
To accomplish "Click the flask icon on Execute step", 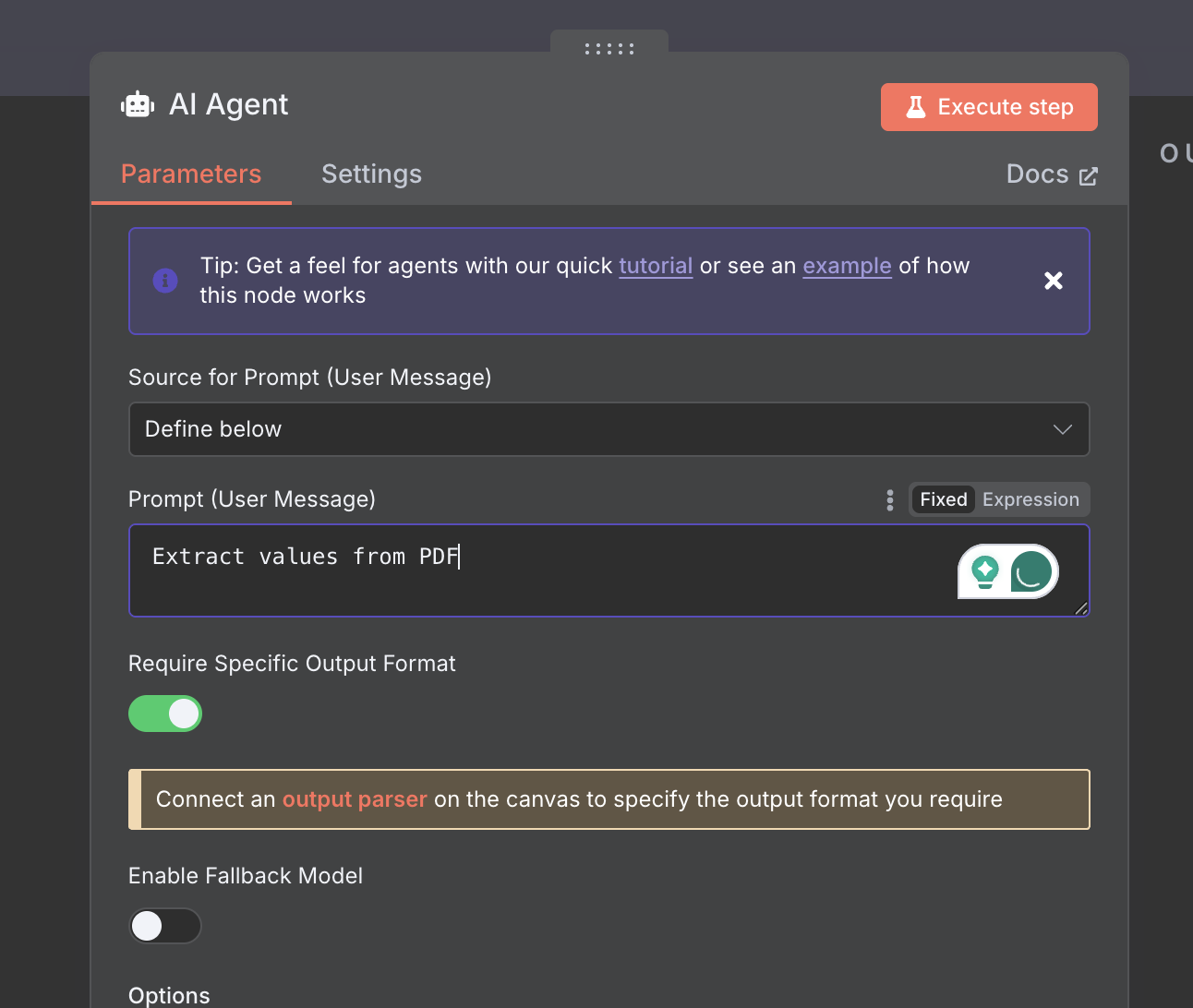I will click(x=916, y=107).
